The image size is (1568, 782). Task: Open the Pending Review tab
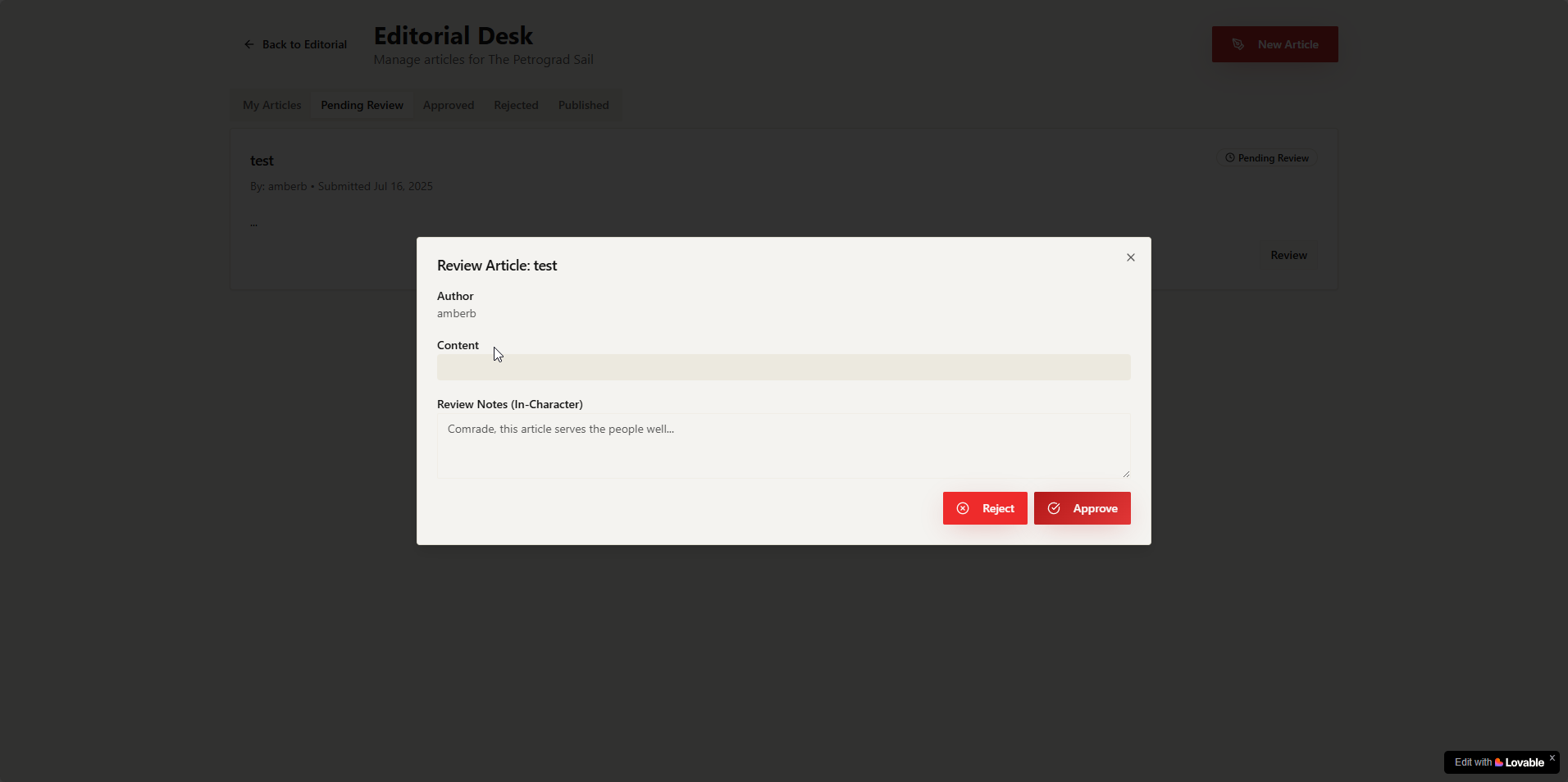pos(362,105)
